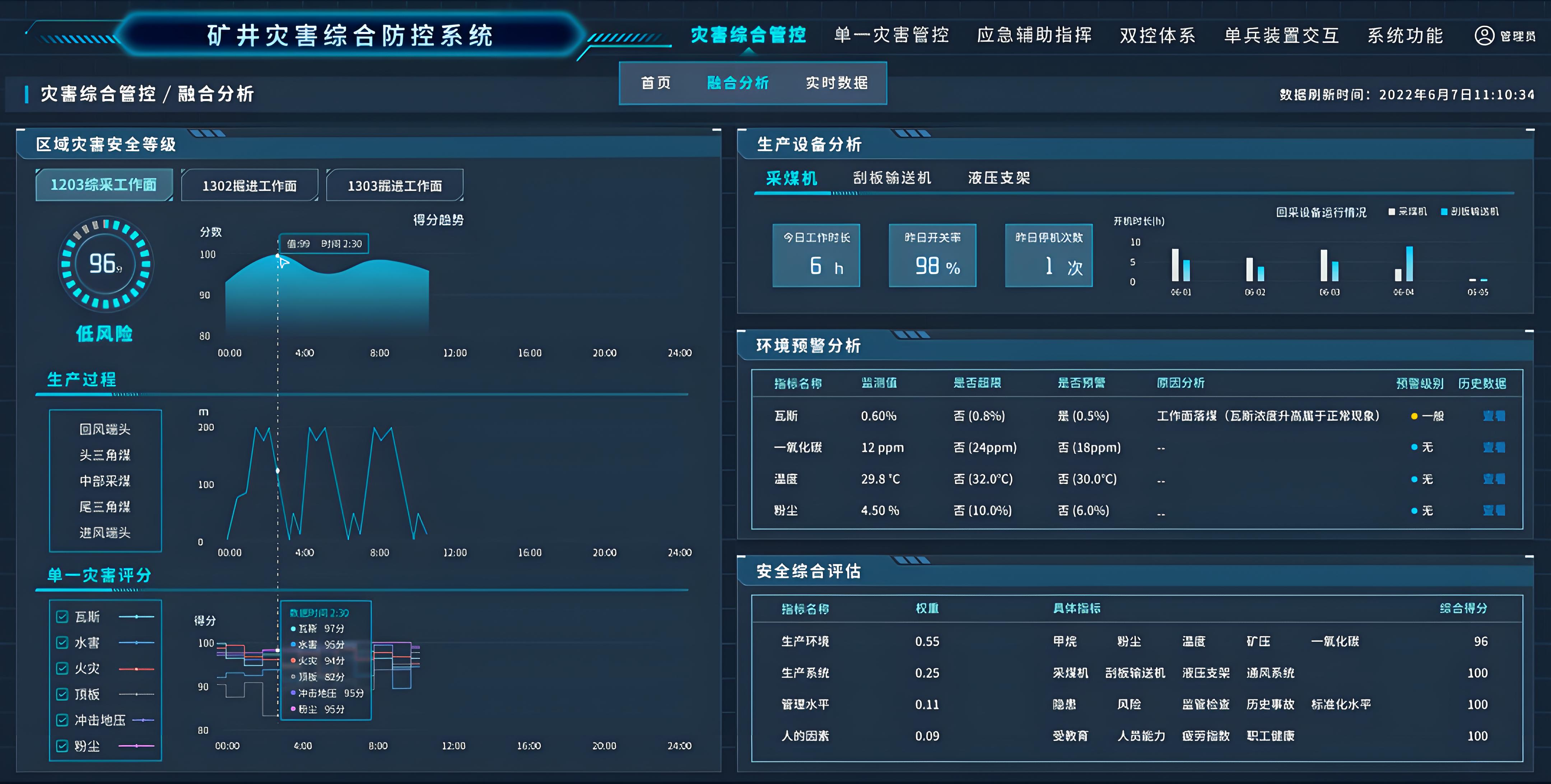Uncheck the 瓦斯 checkbox
The image size is (1551, 784).
[62, 617]
